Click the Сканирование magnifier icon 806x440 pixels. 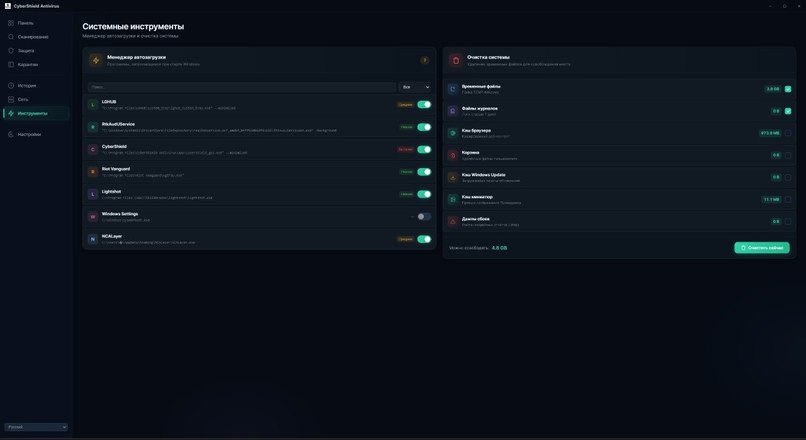[x=11, y=37]
